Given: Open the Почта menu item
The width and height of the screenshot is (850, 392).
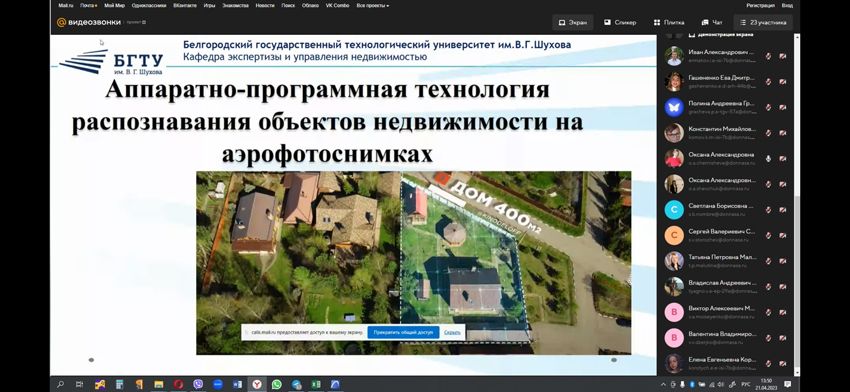Looking at the screenshot, I should [88, 5].
